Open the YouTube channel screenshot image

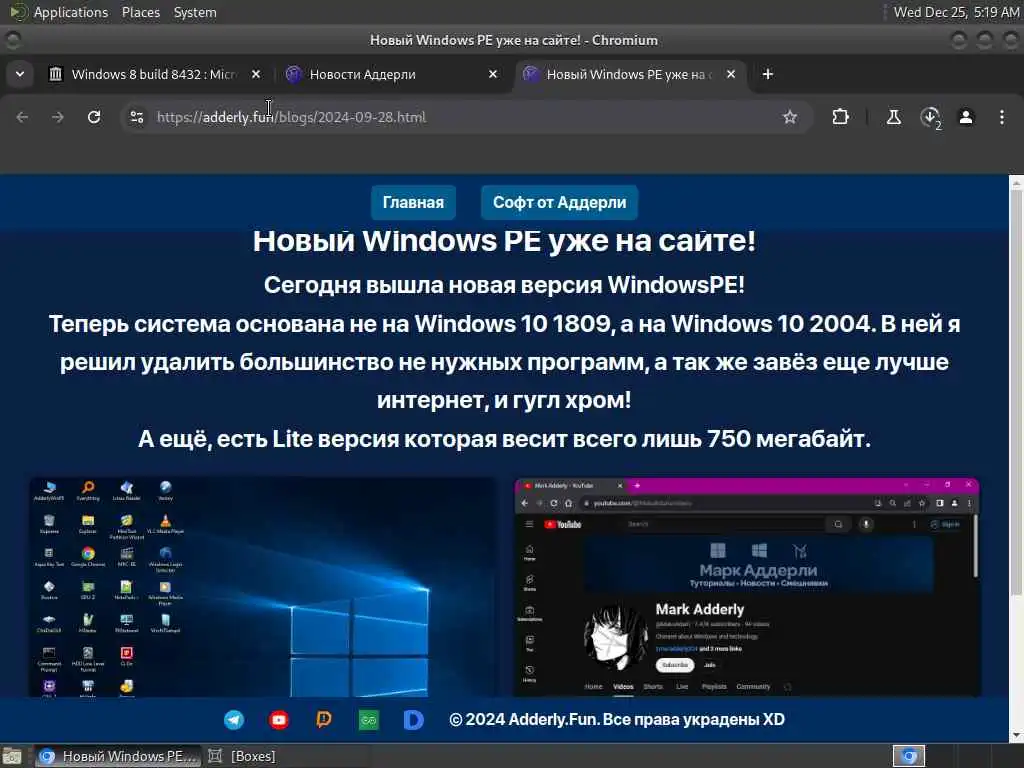(747, 587)
